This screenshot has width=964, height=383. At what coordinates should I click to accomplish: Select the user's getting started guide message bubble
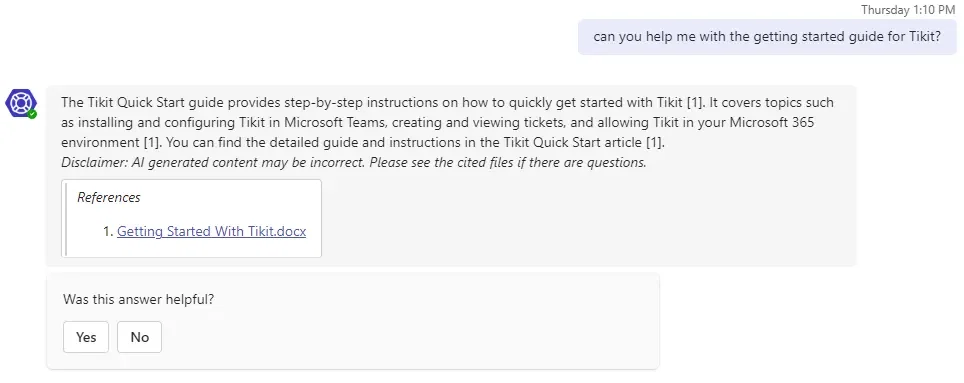tap(767, 37)
